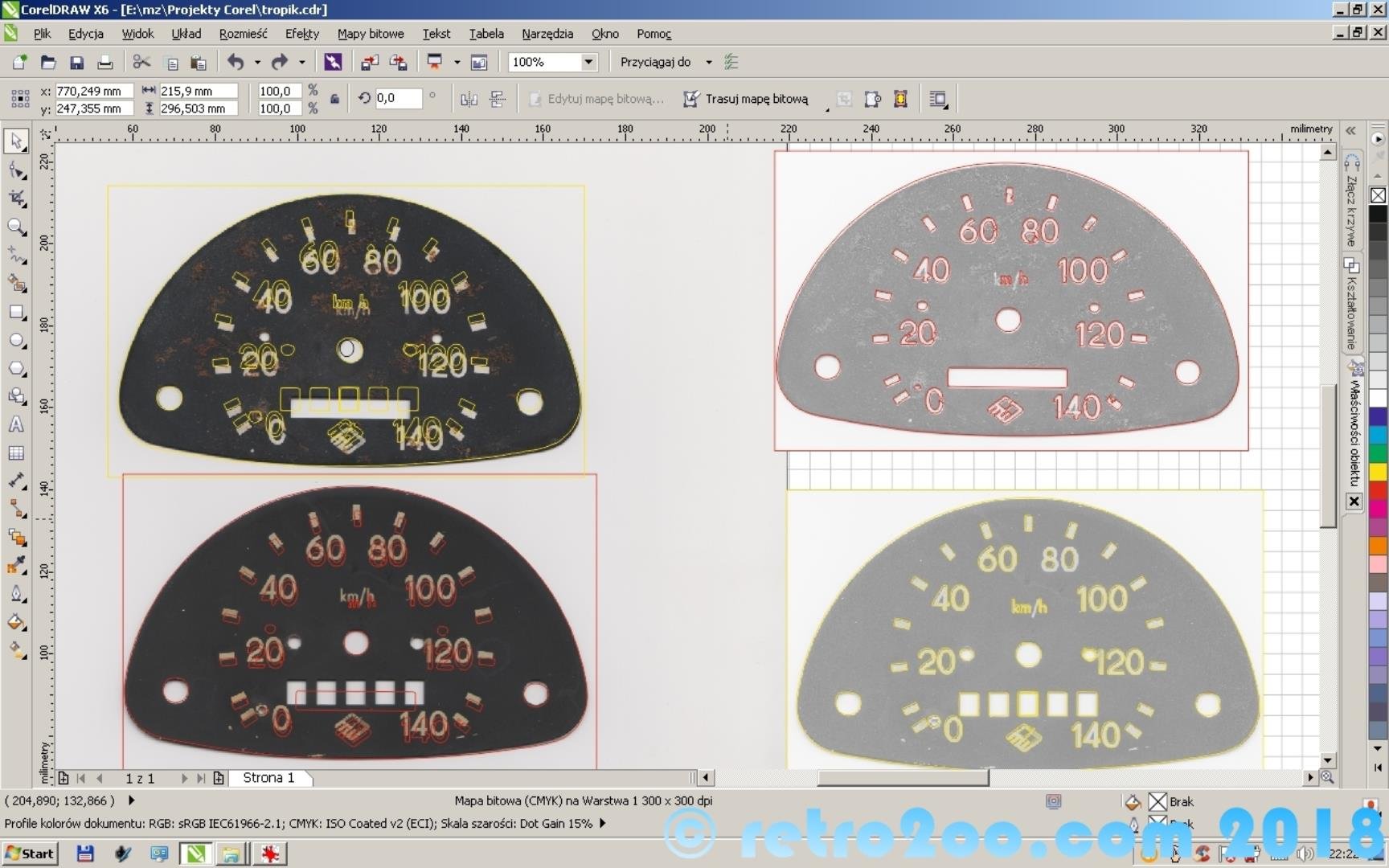Image resolution: width=1389 pixels, height=868 pixels.
Task: Expand the Przyciągaj do dropdown
Action: click(x=708, y=62)
